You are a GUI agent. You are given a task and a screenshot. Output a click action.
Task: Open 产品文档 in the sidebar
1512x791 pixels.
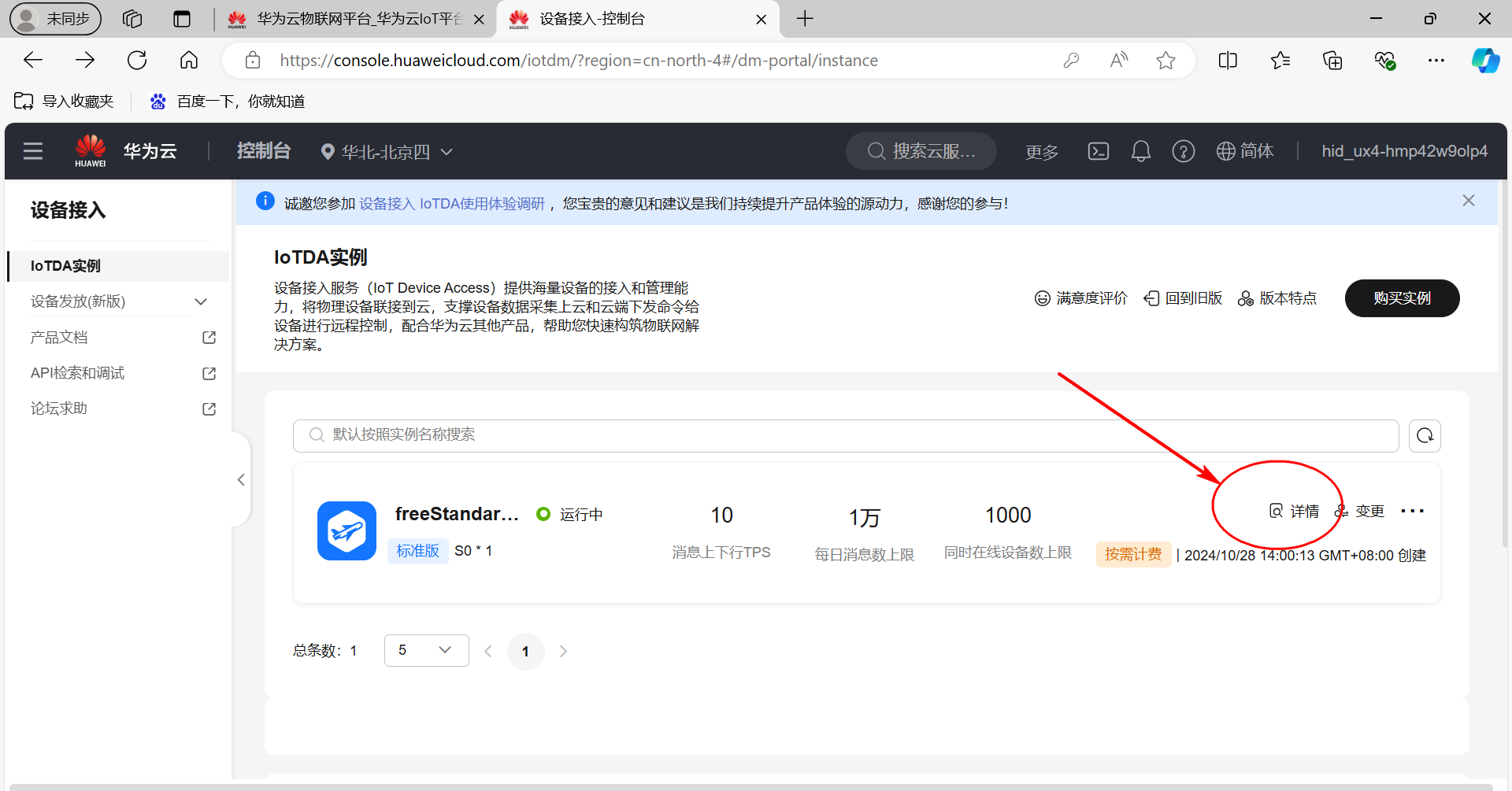[x=59, y=338]
